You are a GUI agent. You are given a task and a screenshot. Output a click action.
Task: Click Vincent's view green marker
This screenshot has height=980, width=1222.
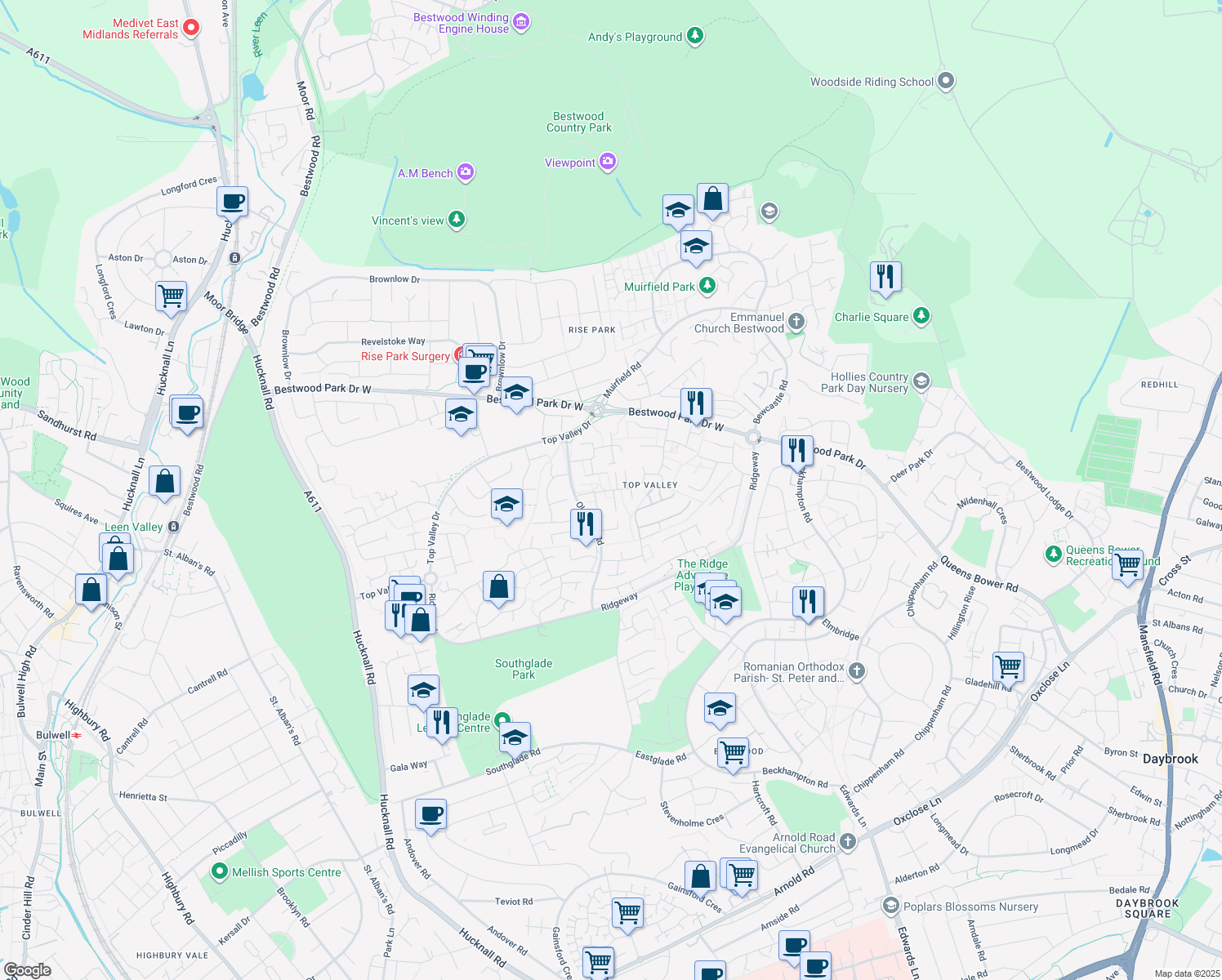(456, 219)
